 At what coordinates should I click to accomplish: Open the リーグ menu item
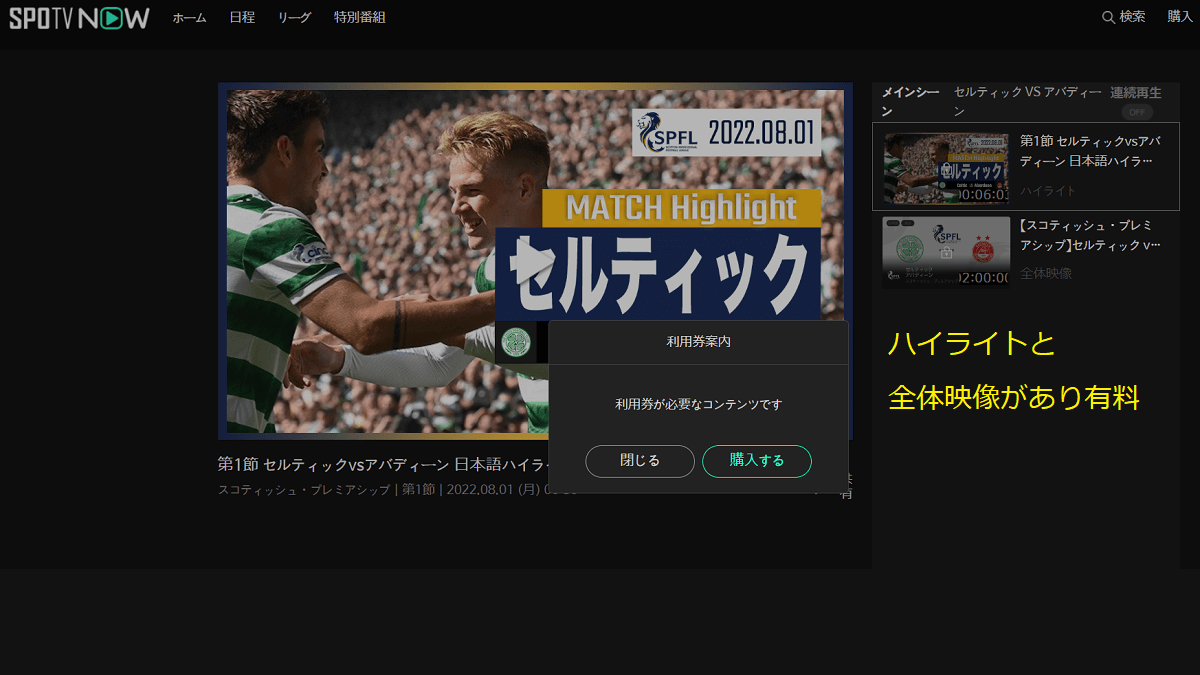[x=294, y=18]
